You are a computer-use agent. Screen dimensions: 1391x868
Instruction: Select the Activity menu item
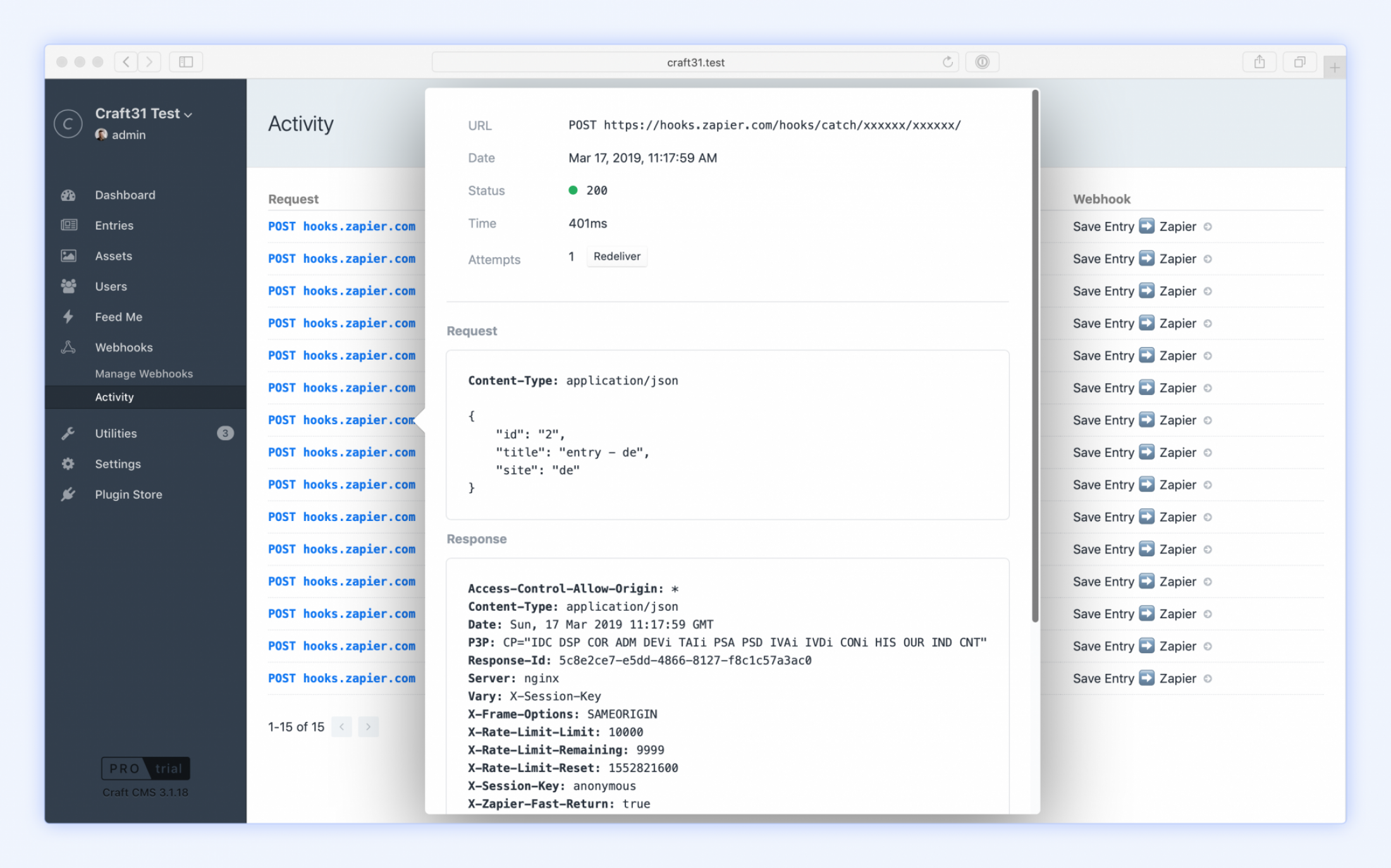(114, 397)
